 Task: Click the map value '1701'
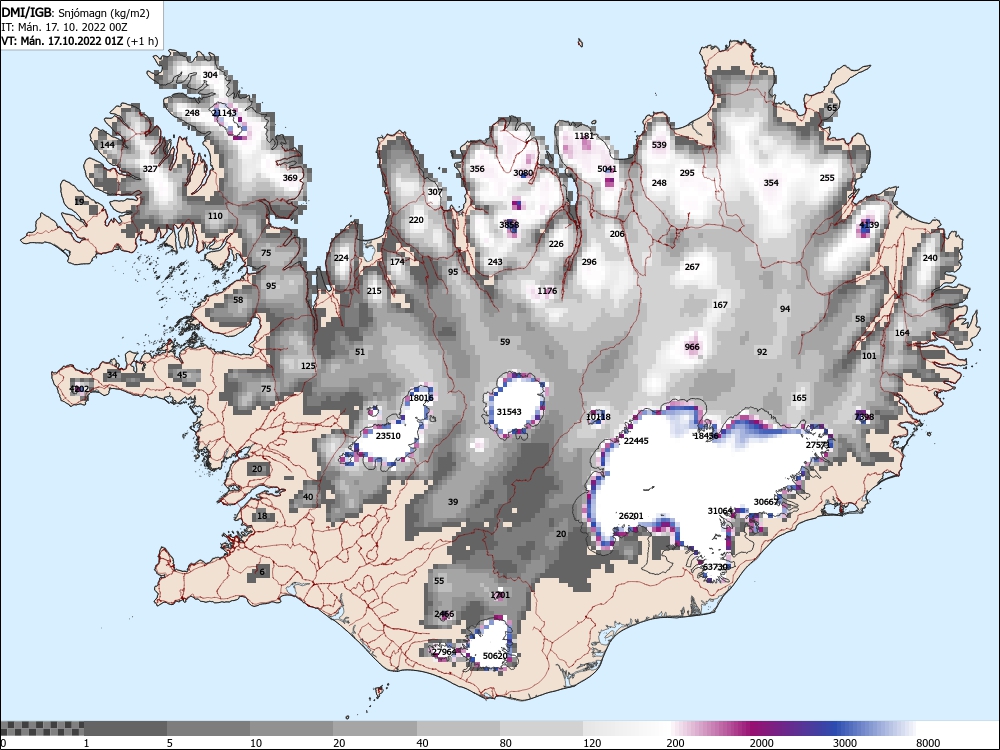500,595
